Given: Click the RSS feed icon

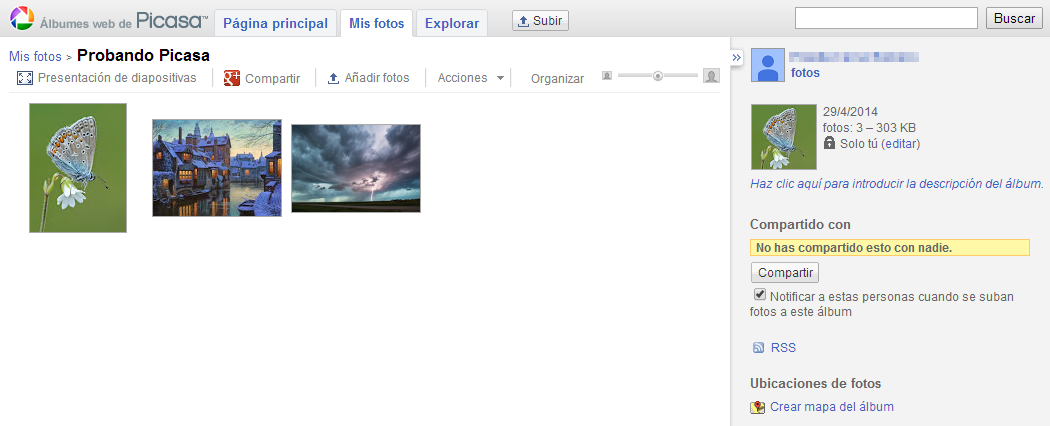Looking at the screenshot, I should 759,348.
